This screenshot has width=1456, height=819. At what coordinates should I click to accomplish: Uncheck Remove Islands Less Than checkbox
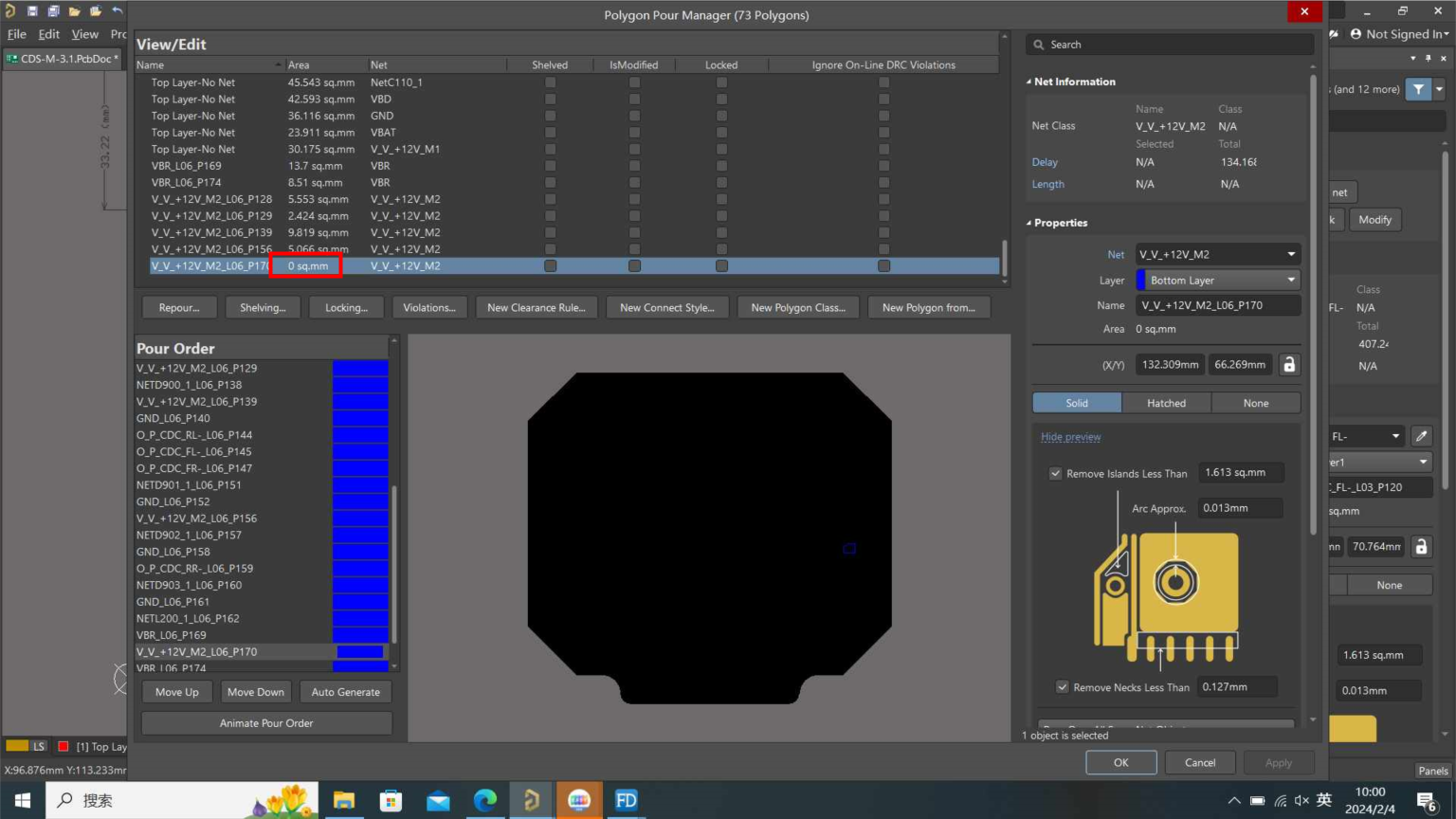coord(1055,473)
